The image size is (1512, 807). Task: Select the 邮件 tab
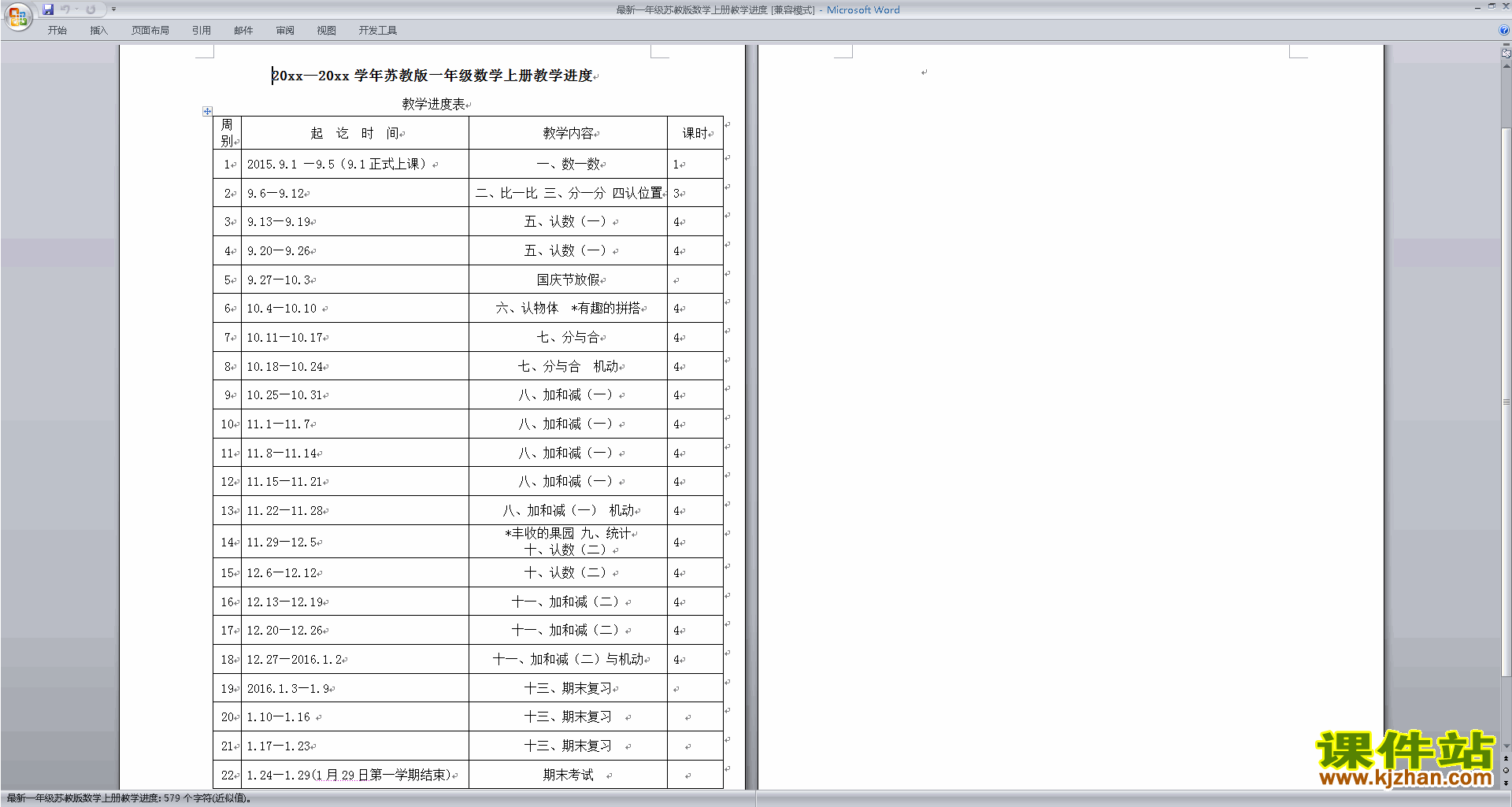click(243, 30)
